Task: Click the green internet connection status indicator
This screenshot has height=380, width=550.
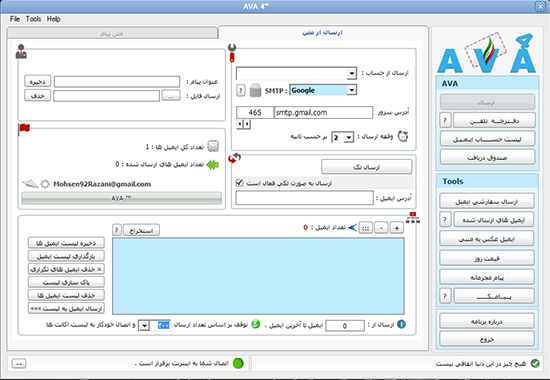Action: [x=238, y=363]
